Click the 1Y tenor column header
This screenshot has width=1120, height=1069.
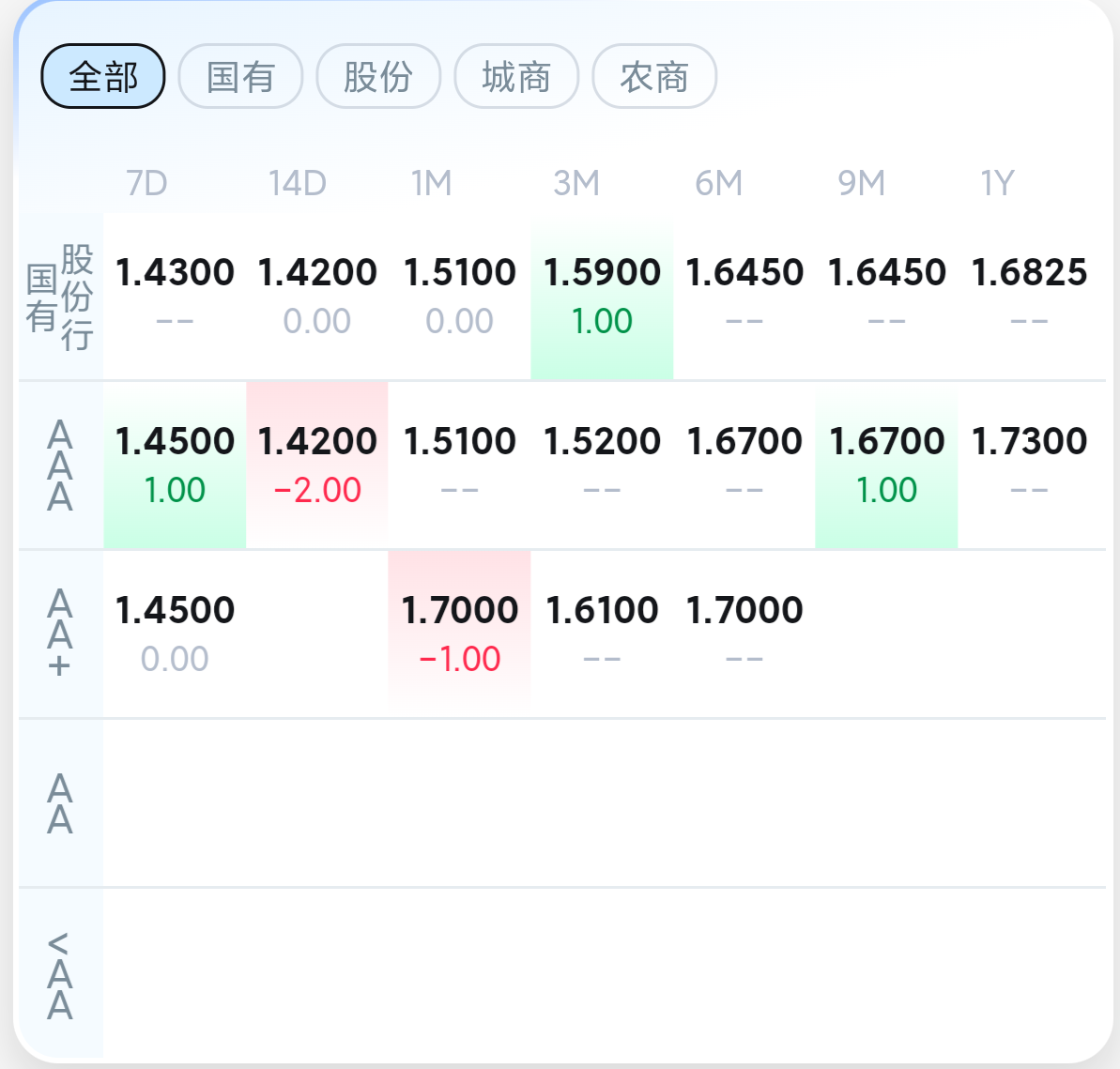tap(997, 183)
